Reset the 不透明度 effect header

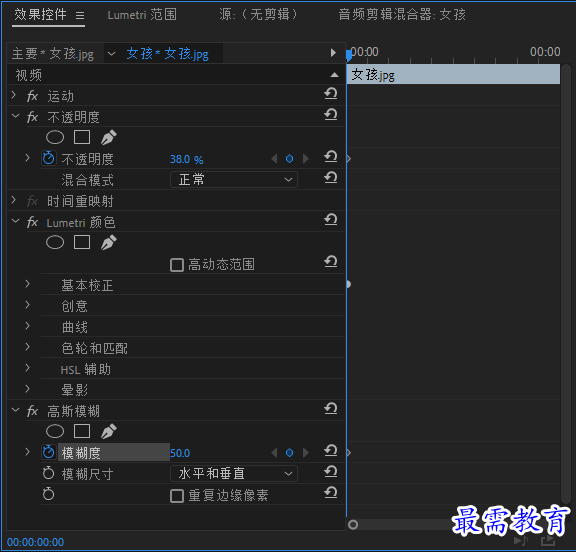(331, 114)
